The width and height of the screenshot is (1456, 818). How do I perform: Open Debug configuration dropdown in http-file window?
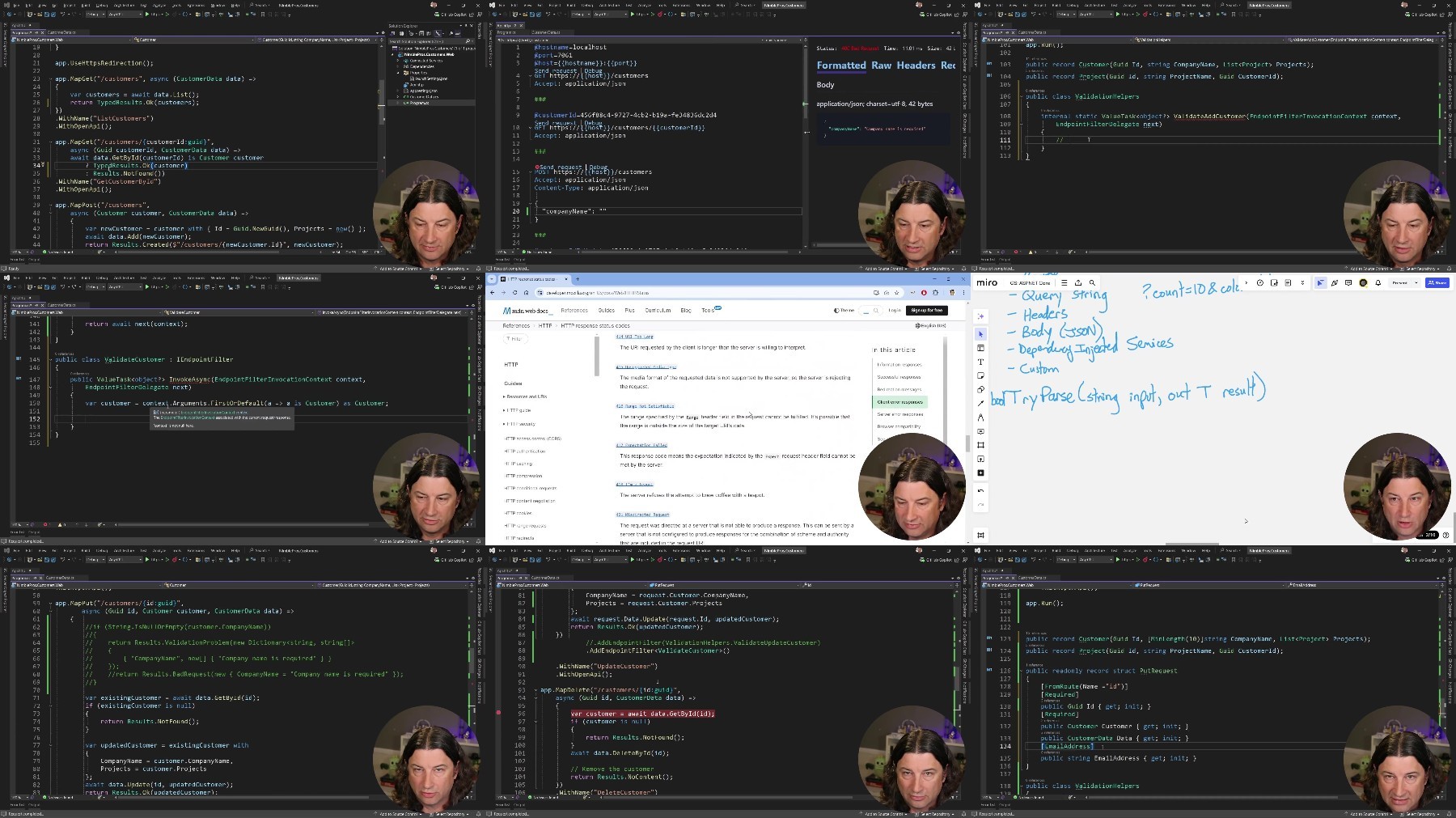[581, 14]
